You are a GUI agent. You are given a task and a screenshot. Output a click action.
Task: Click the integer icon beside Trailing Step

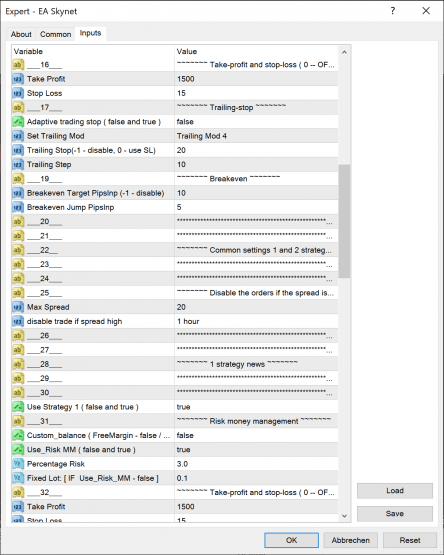coord(18,165)
